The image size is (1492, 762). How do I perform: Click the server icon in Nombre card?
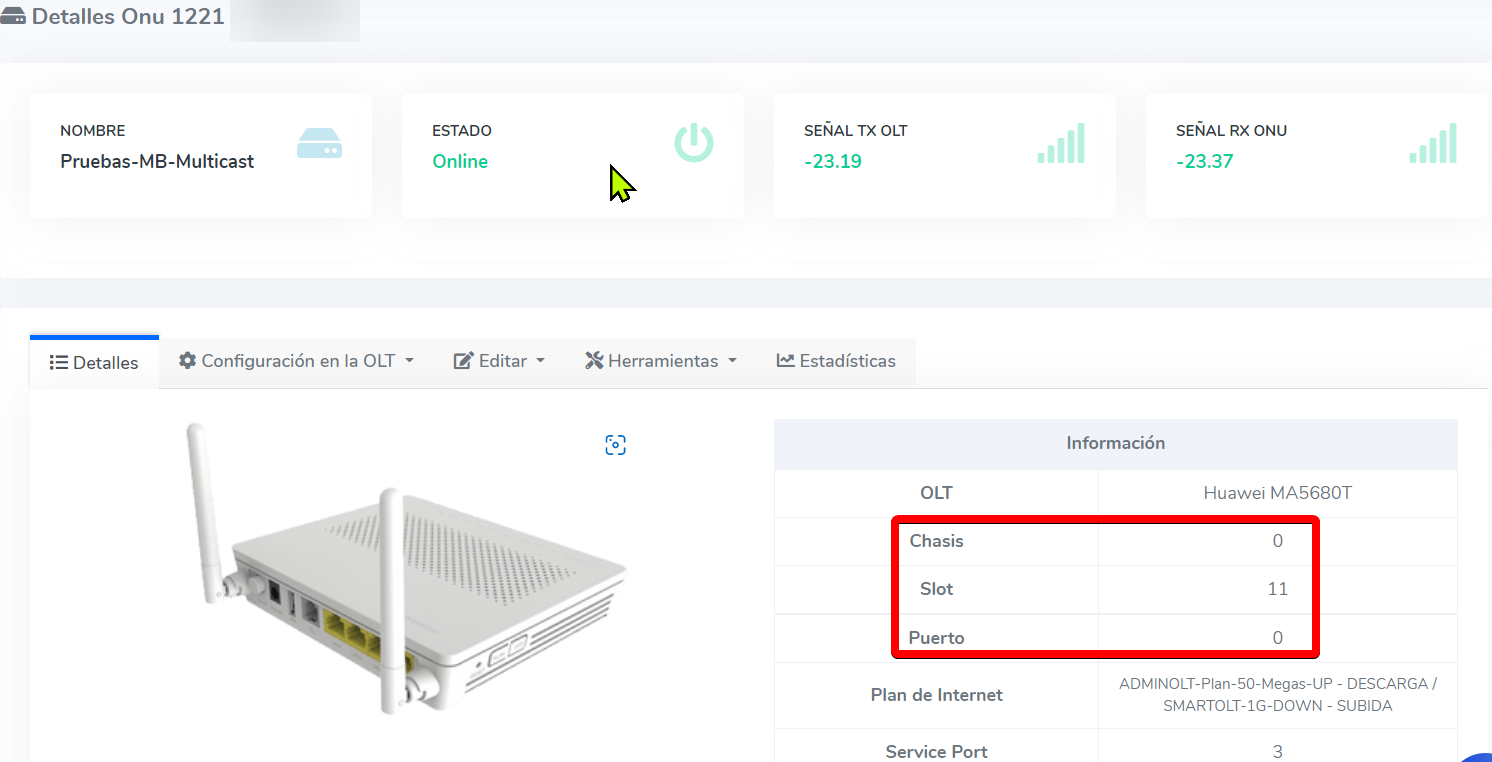pyautogui.click(x=319, y=144)
